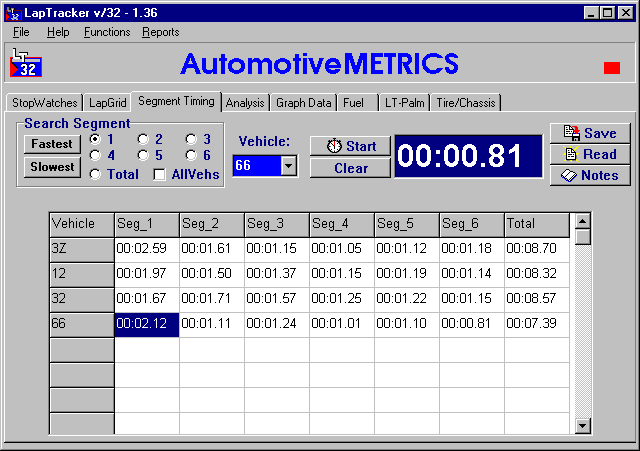The image size is (640, 451).
Task: Switch to the StopWatches tab
Action: coord(44,103)
